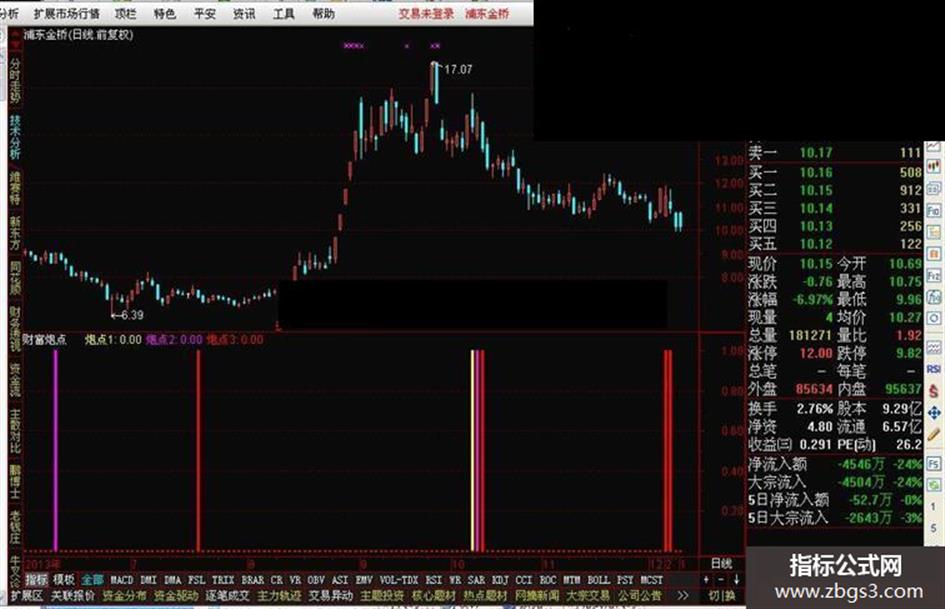
Task: Select the KDJ indicator
Action: (x=500, y=579)
